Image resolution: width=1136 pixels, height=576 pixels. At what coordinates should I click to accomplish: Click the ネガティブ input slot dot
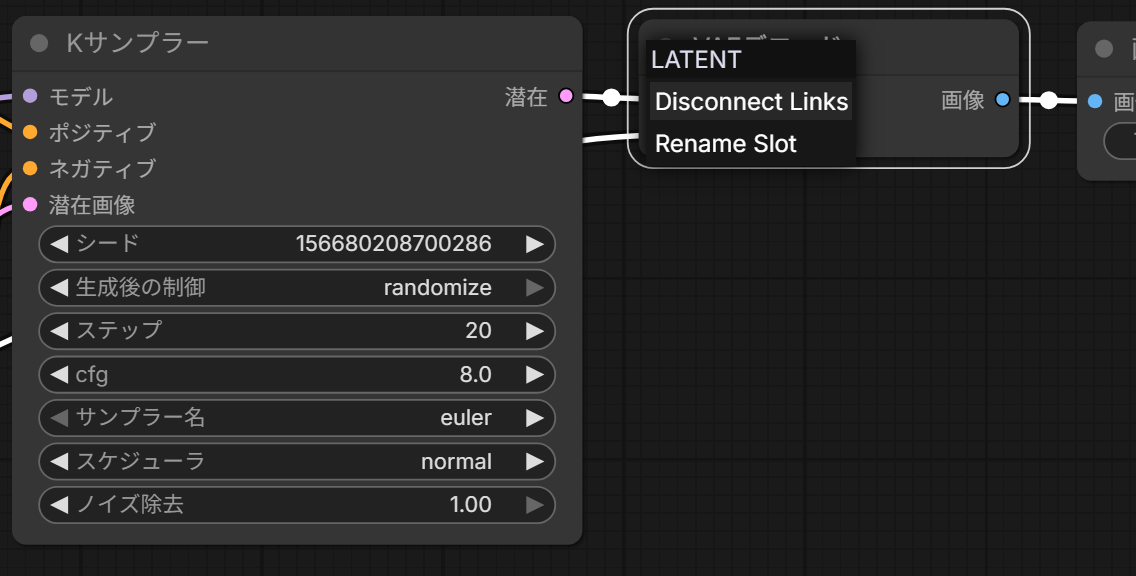[30, 168]
